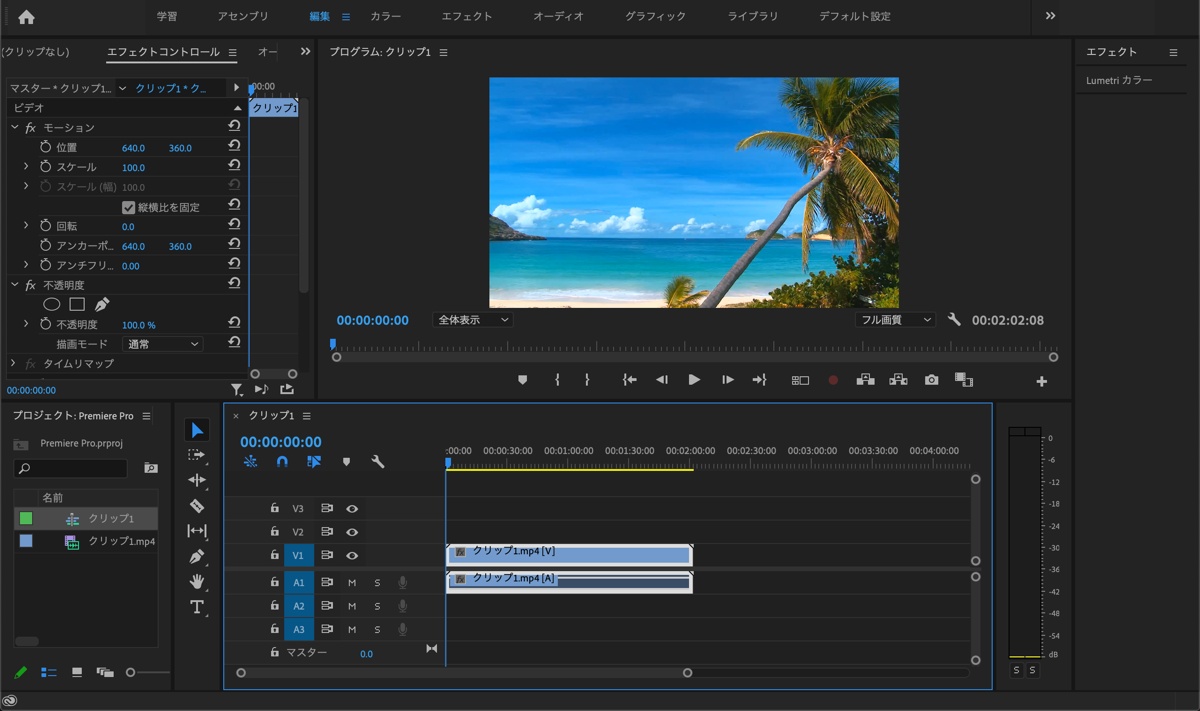The height and width of the screenshot is (711, 1200).
Task: Toggle 回転 animation stopwatch
Action: point(45,226)
